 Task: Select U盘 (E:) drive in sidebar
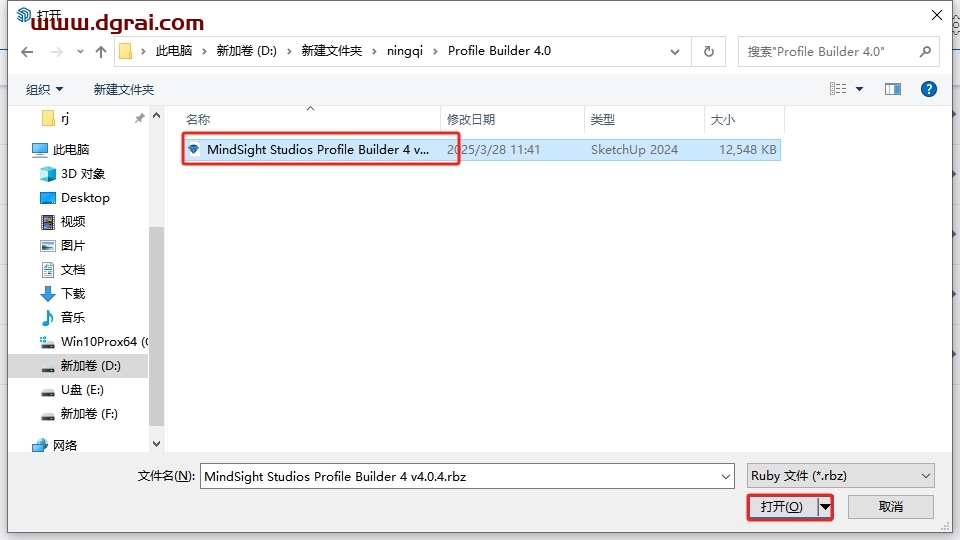click(x=82, y=390)
